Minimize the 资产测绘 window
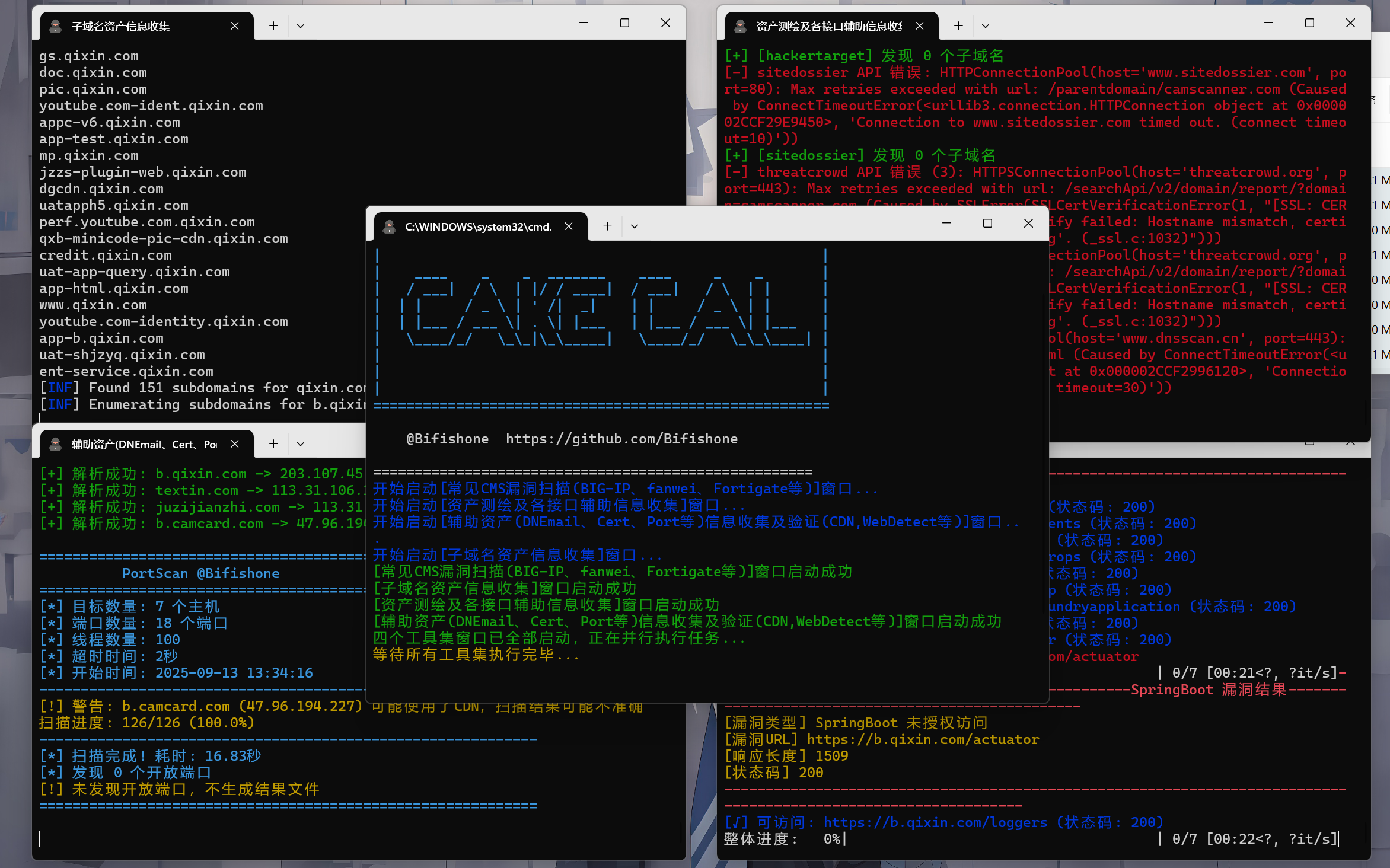This screenshot has height=868, width=1390. click(1268, 23)
